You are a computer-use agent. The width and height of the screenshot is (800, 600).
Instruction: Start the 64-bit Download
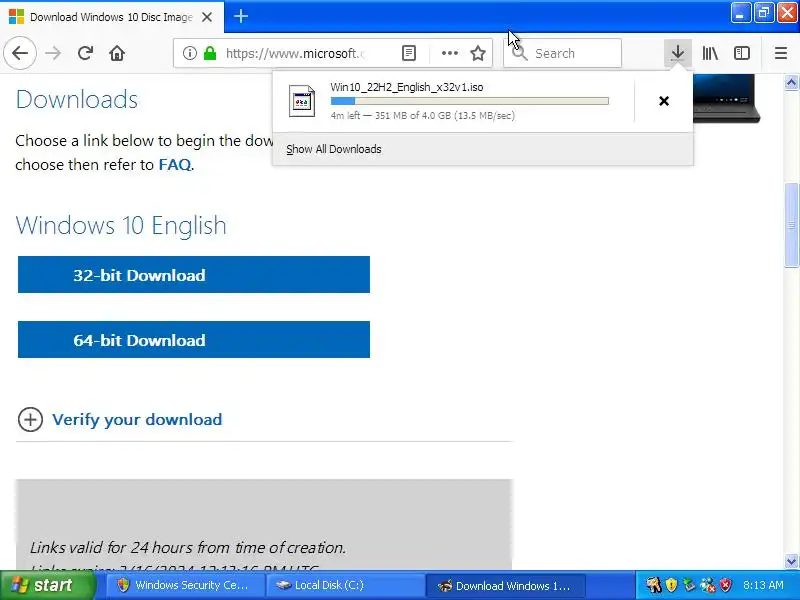194,339
